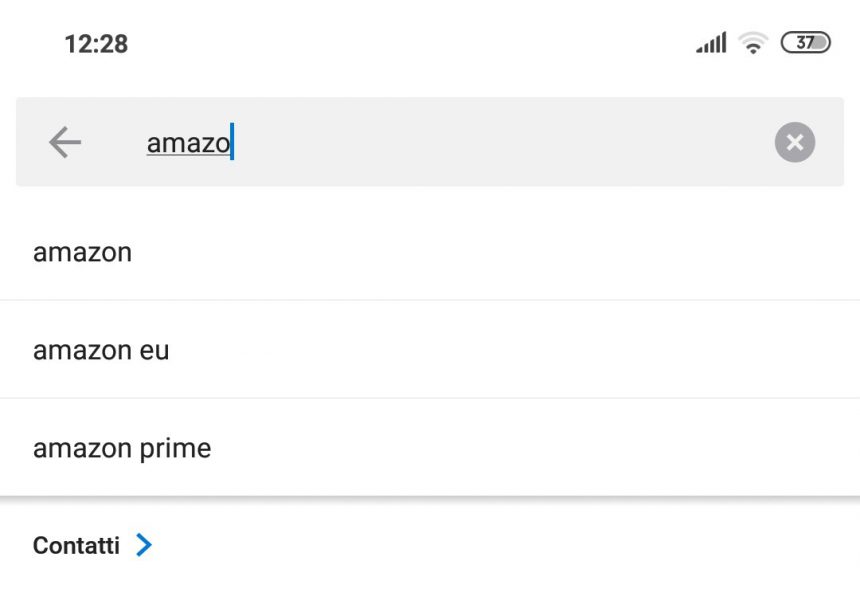Tap the 12:28 clock in status bar

click(x=96, y=44)
